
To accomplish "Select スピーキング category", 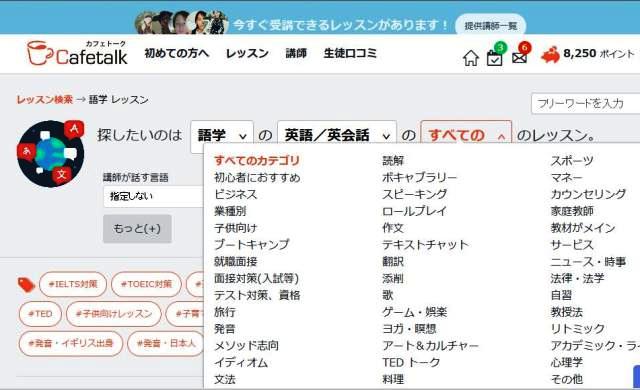I will click(415, 194).
